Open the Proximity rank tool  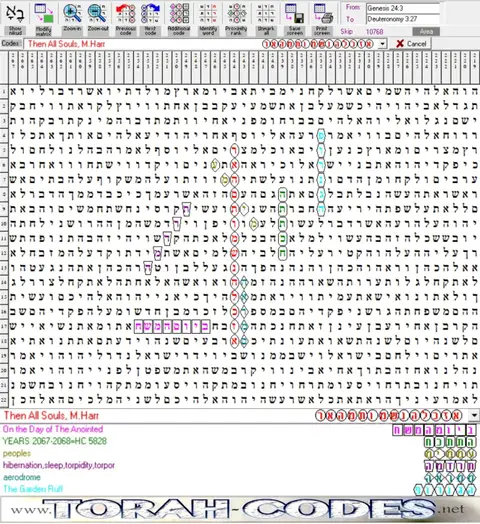(x=236, y=13)
